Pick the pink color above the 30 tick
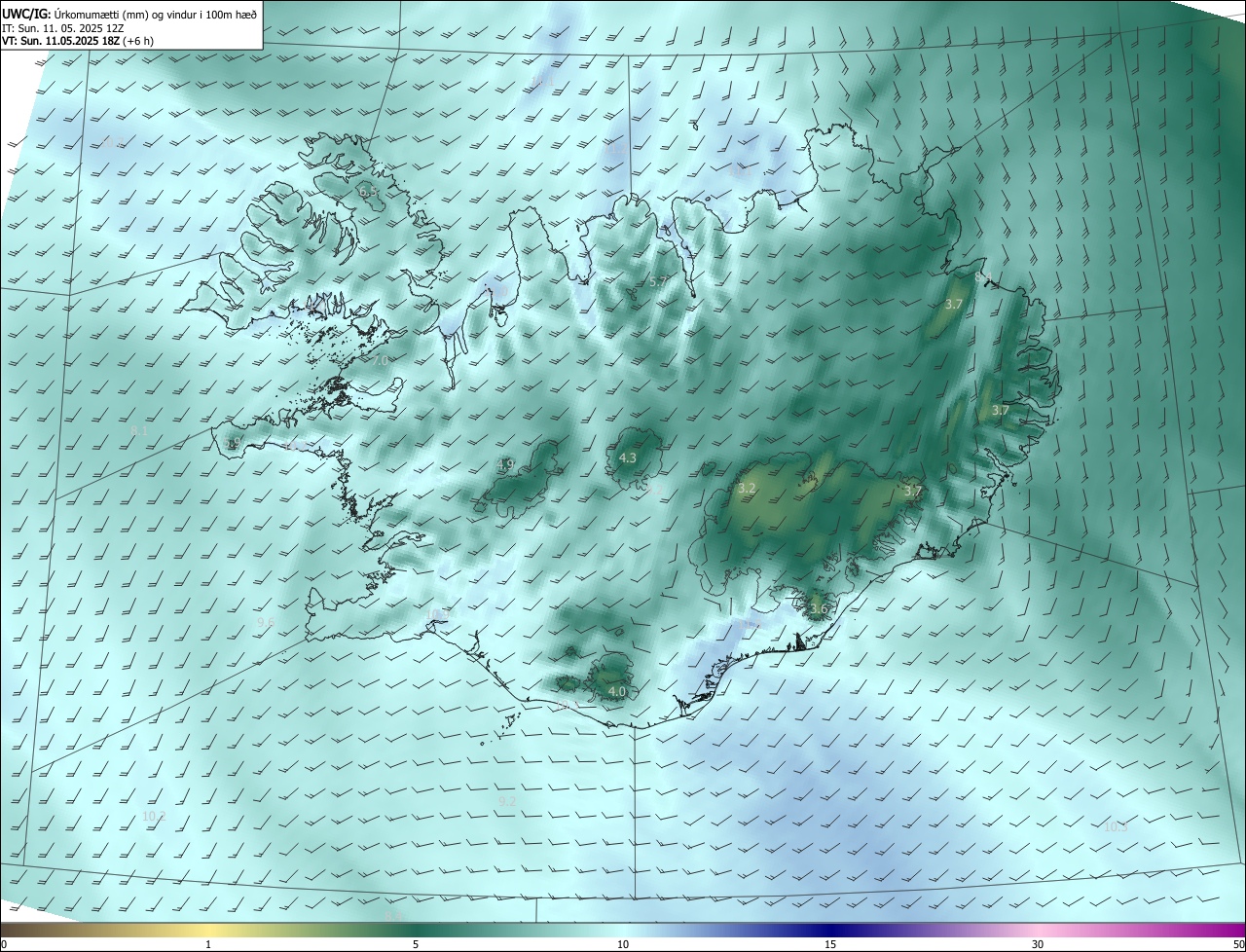The image size is (1246, 952). pyautogui.click(x=1038, y=930)
